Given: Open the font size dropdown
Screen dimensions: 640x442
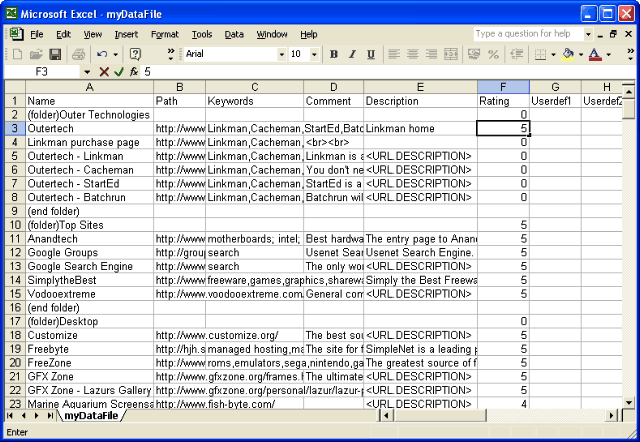Looking at the screenshot, I should pos(314,54).
